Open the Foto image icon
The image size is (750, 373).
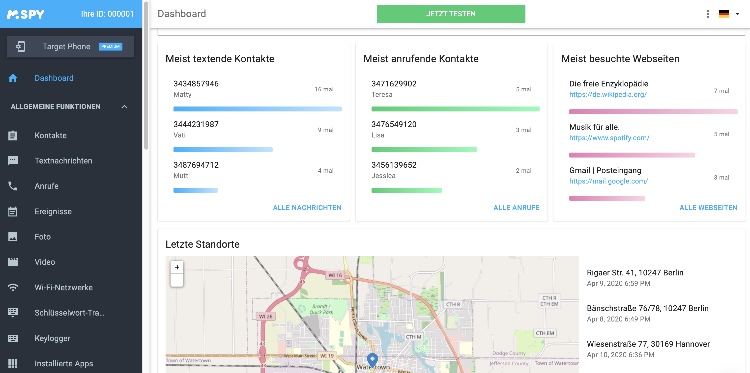[13, 237]
